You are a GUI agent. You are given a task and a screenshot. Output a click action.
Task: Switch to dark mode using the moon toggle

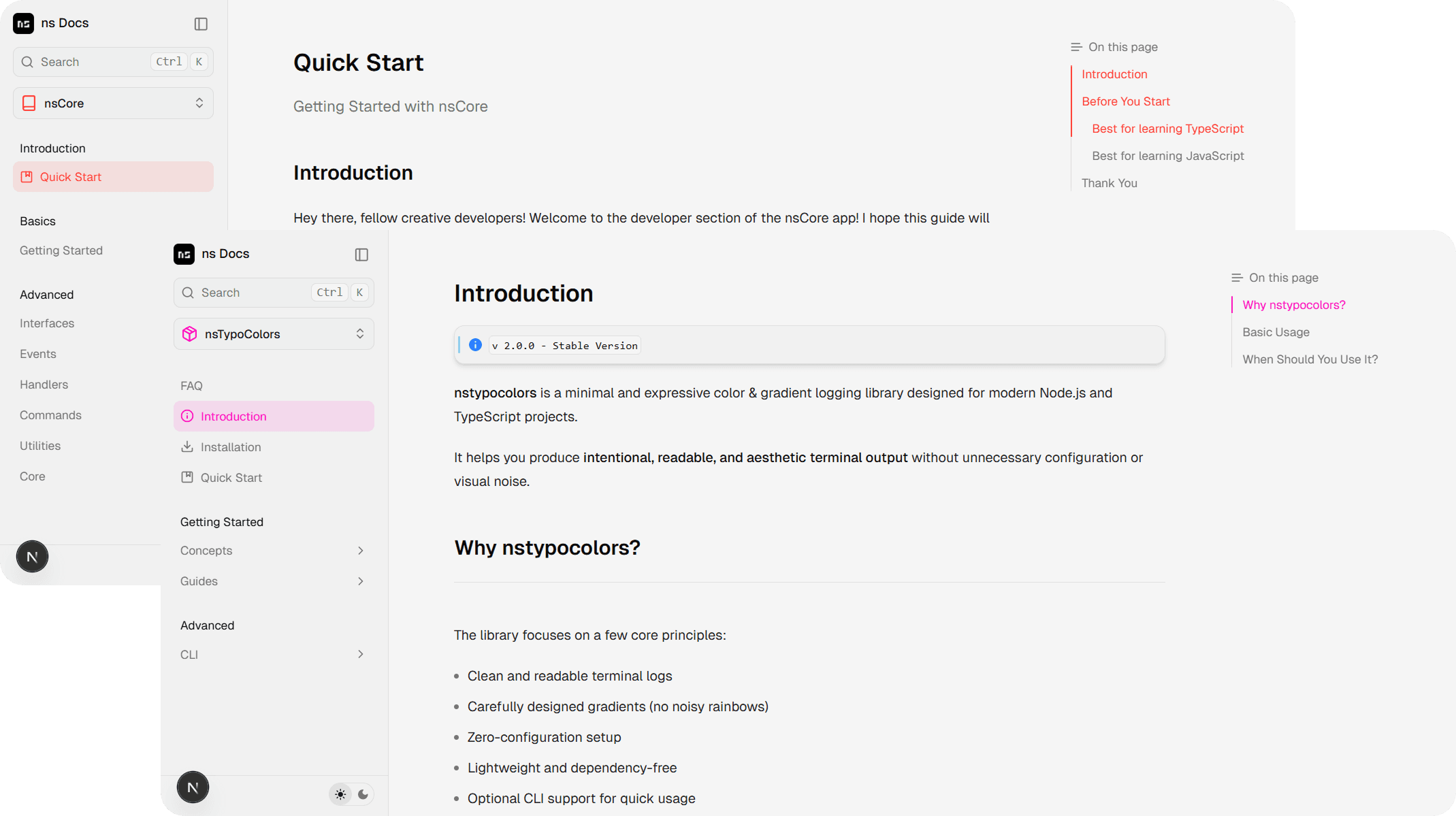coord(363,794)
